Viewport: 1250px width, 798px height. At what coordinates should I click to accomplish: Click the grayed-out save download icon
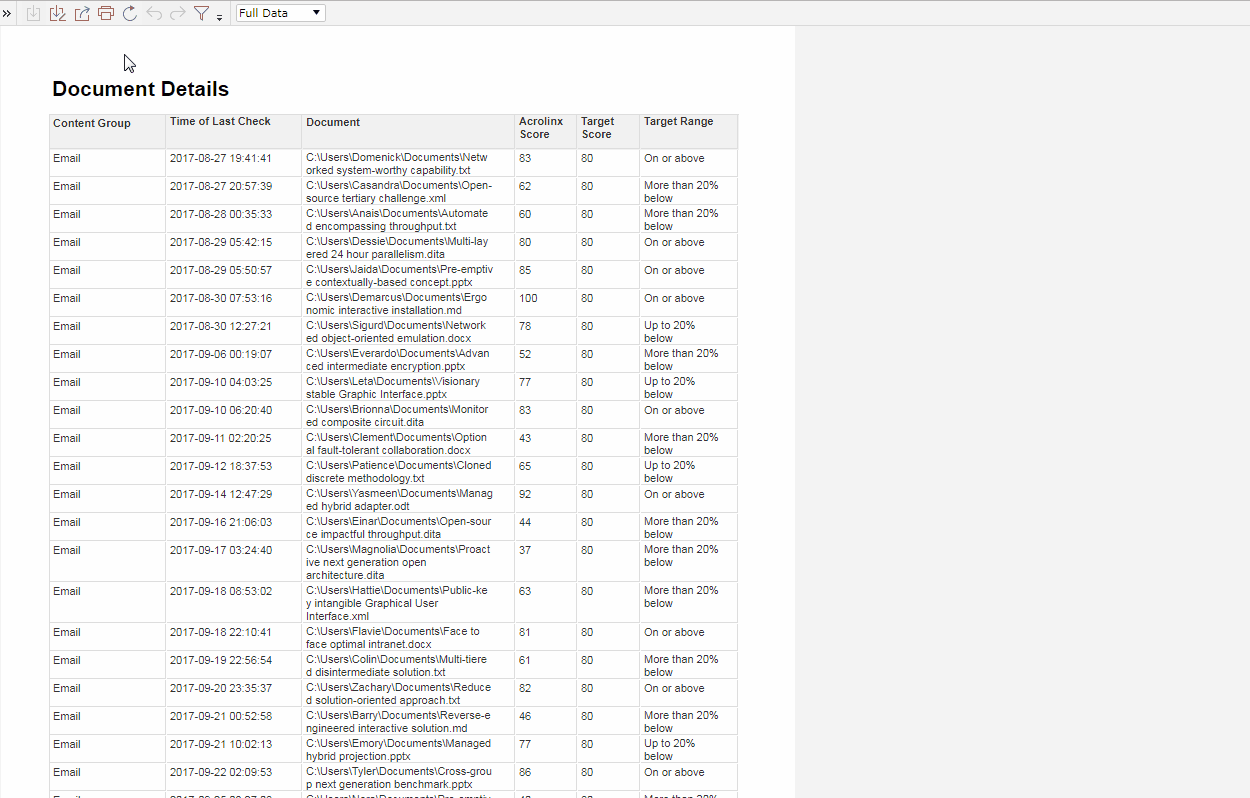(33, 13)
